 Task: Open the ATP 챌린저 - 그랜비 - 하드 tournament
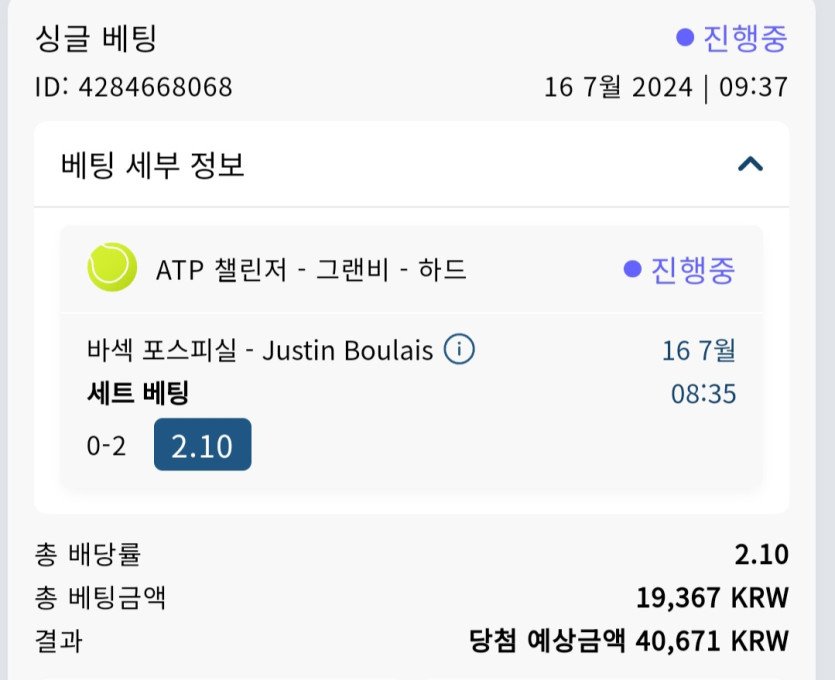click(x=311, y=269)
